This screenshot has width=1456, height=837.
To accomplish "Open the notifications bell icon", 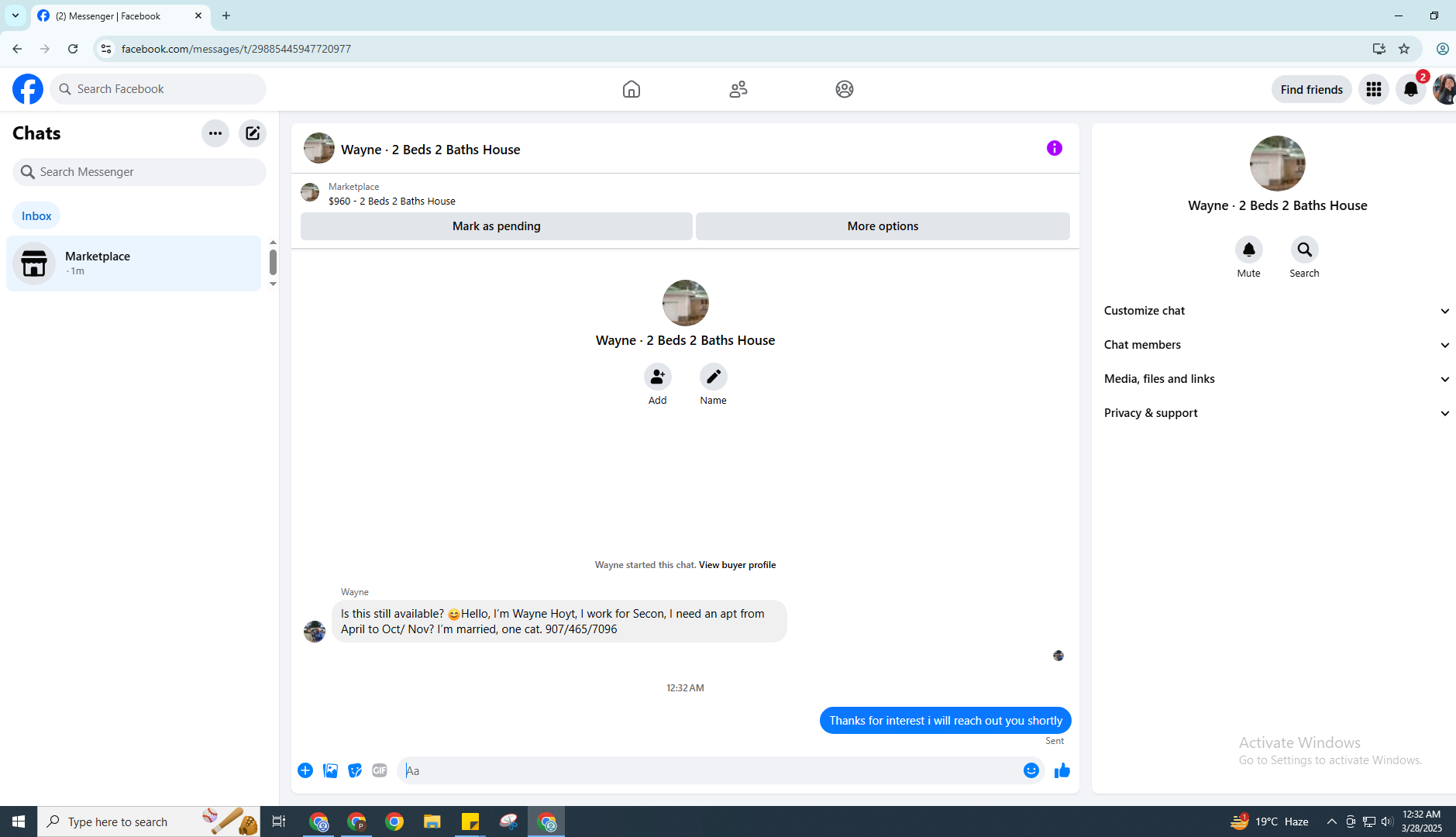I will [1411, 89].
